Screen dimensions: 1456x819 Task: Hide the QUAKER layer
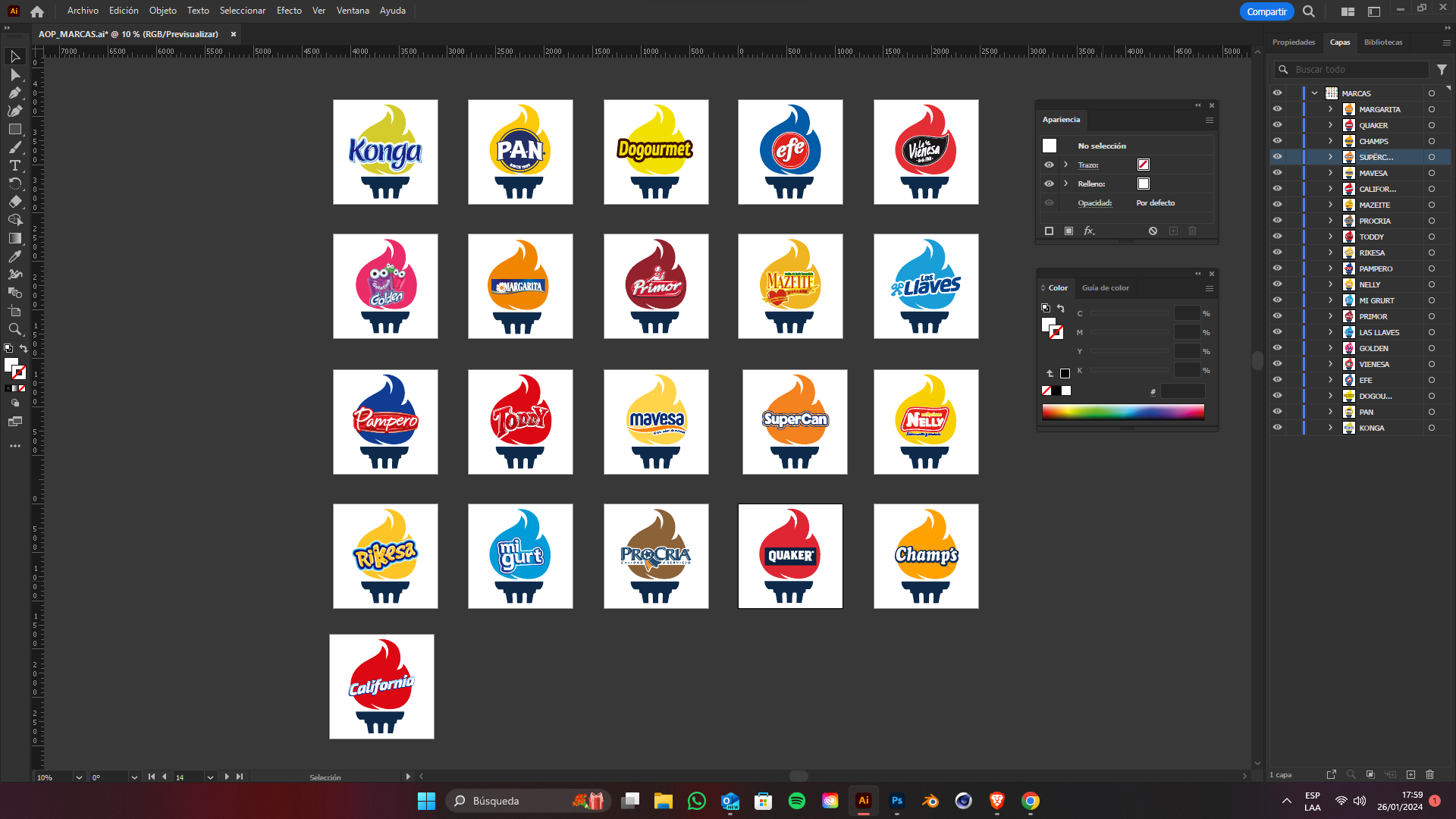click(1277, 125)
